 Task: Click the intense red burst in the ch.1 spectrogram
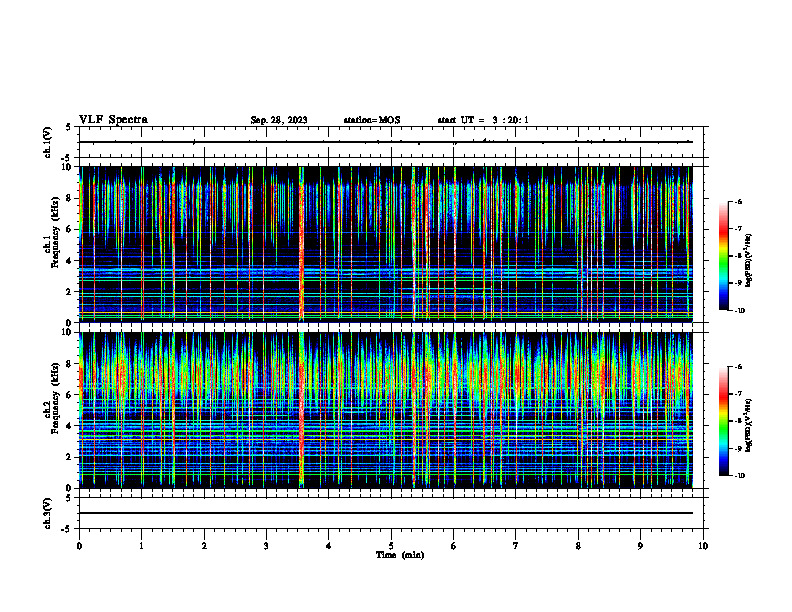pyautogui.click(x=302, y=244)
